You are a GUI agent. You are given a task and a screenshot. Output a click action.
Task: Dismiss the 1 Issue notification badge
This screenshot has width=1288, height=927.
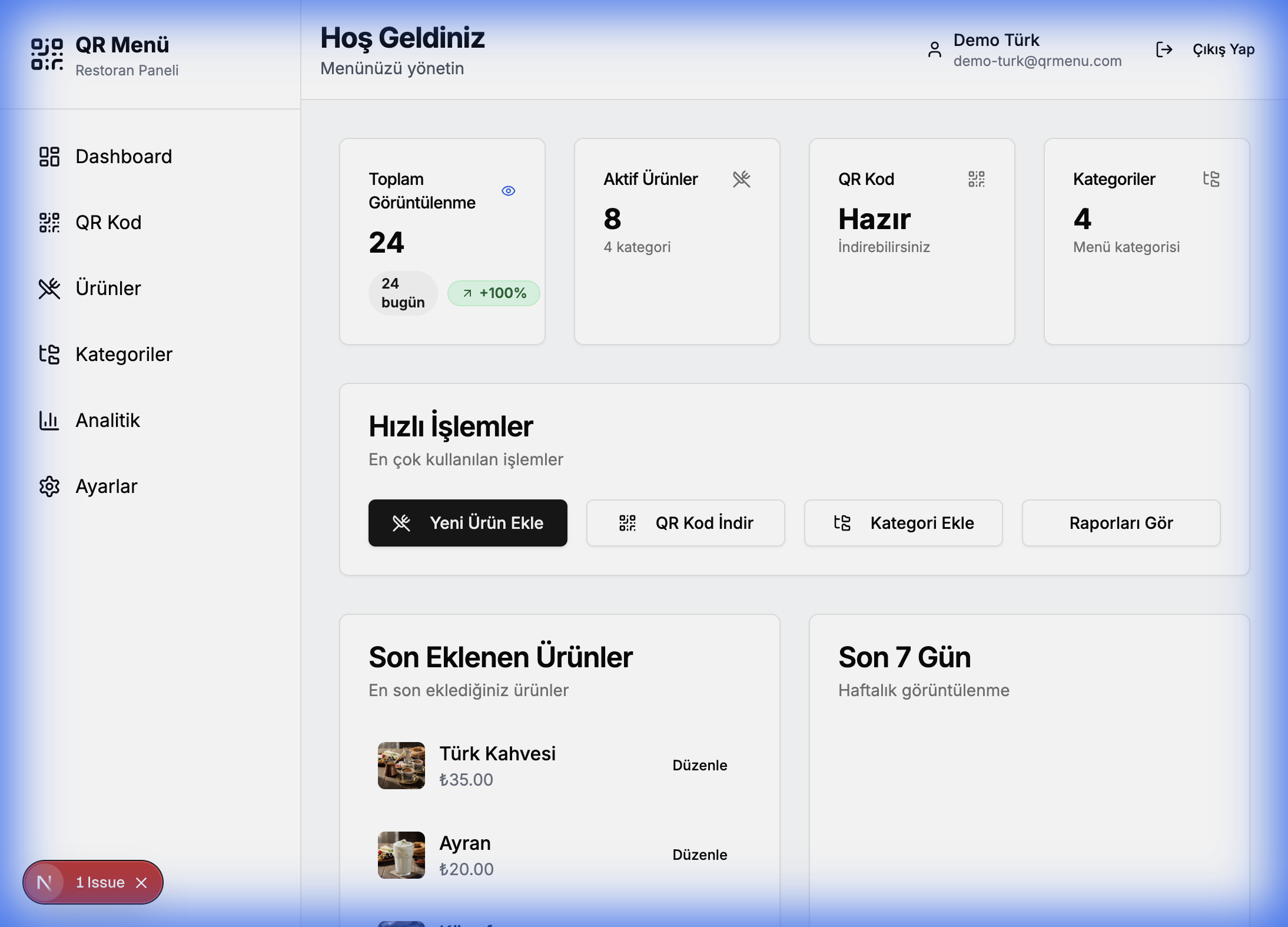(x=141, y=882)
